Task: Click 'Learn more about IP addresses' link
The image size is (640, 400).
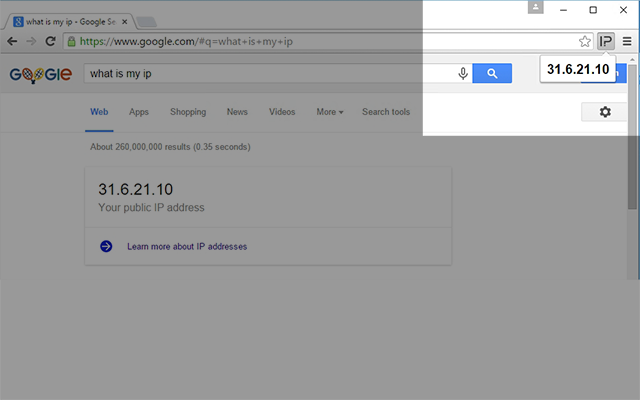Action: (187, 247)
